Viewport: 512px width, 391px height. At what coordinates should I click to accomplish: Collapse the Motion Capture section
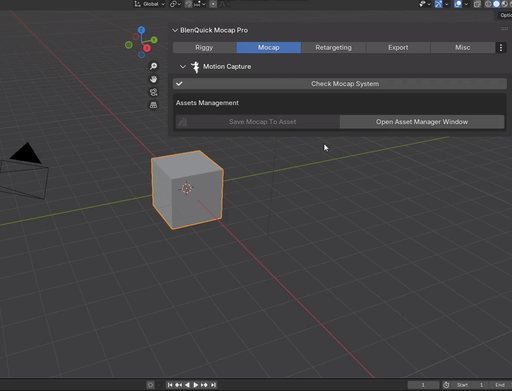(183, 67)
